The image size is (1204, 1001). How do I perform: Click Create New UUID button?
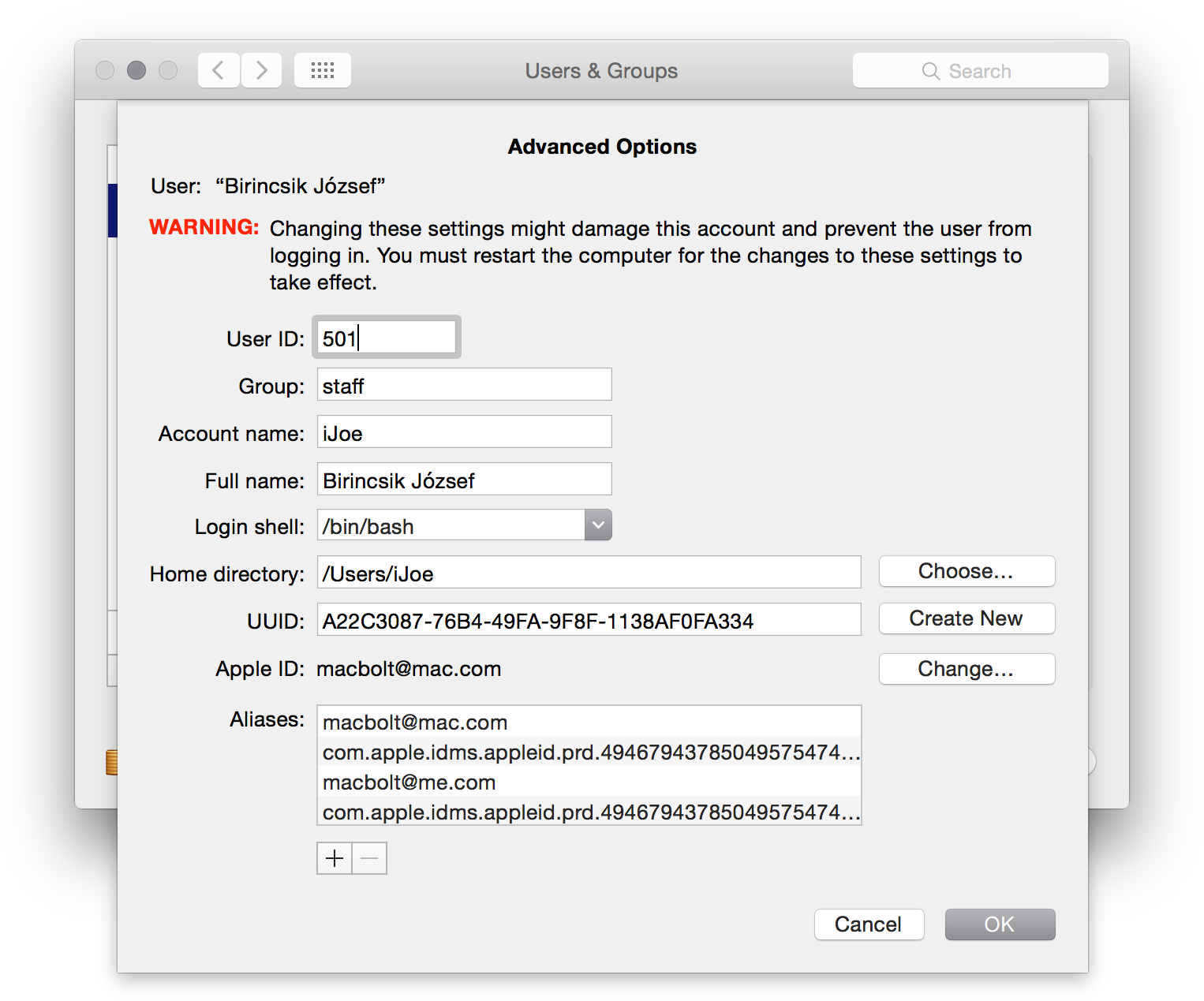click(967, 618)
